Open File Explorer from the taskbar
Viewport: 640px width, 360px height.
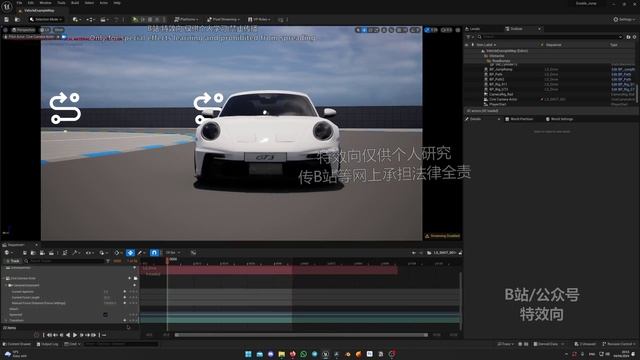(x=281, y=354)
